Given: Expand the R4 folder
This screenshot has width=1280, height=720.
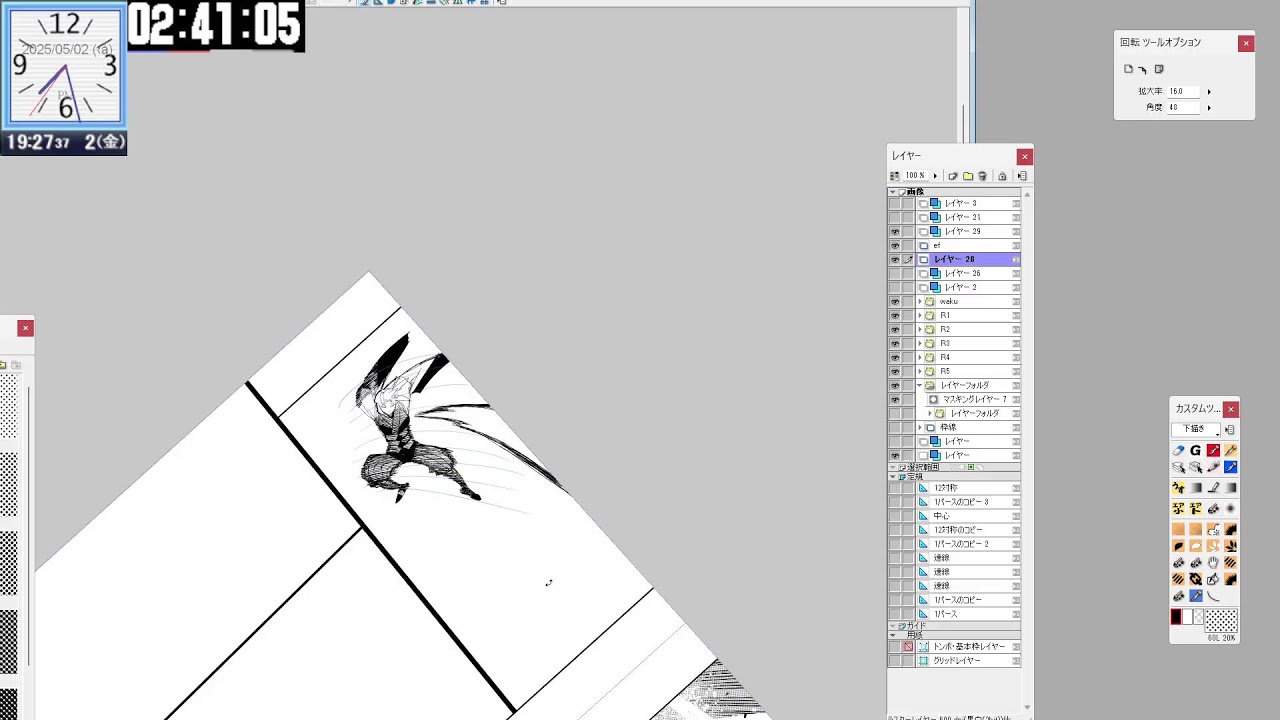Looking at the screenshot, I should coord(920,357).
